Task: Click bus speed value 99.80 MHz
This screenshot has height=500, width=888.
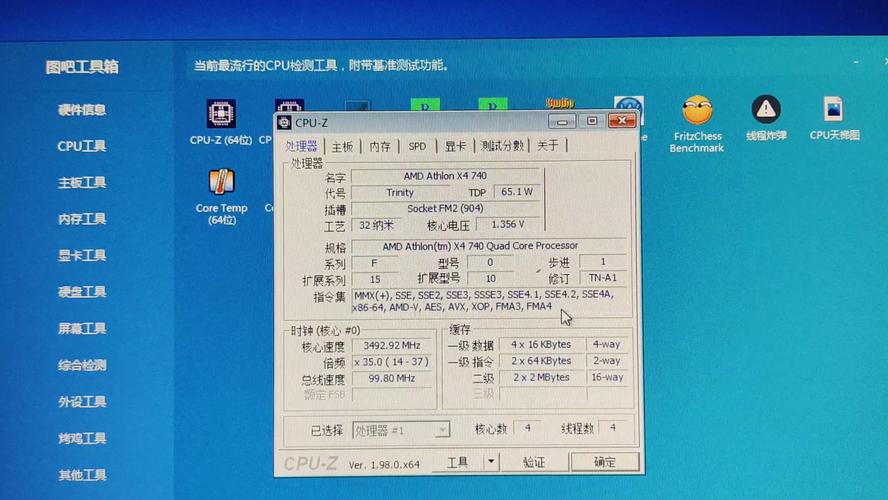Action: [x=392, y=378]
